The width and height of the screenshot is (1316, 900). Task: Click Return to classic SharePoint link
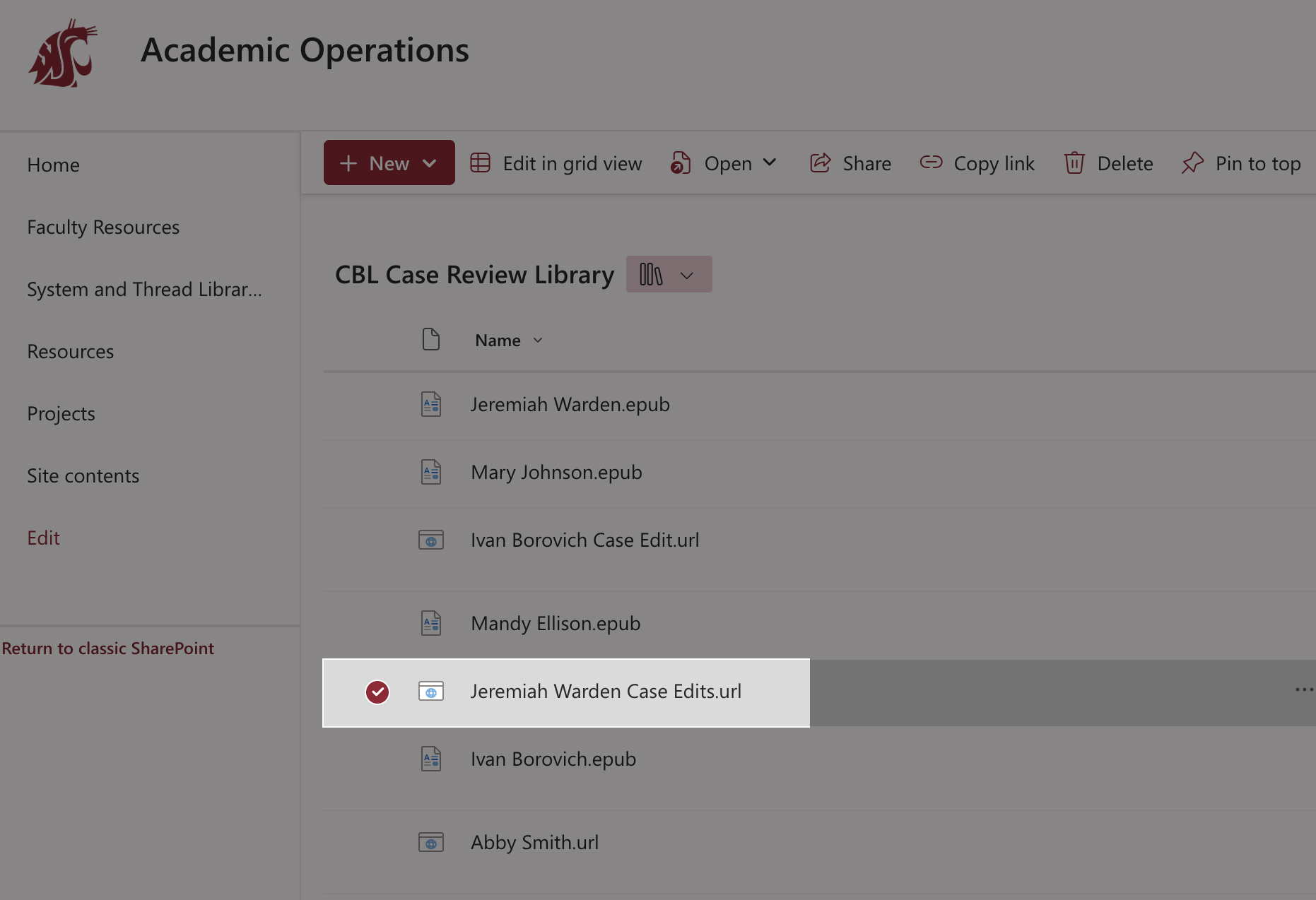coord(107,649)
